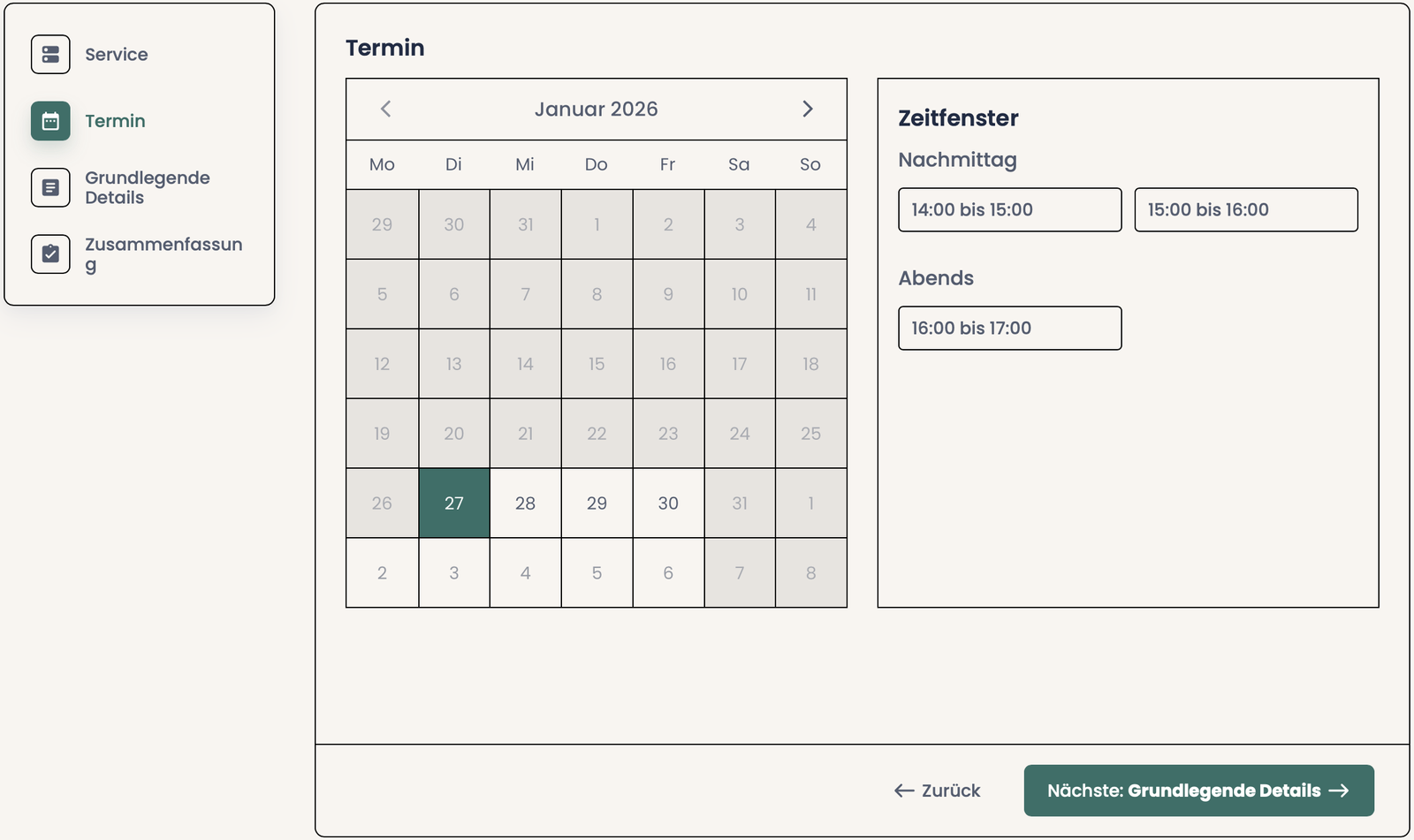Choose the 15:00 bis 16:00 time slot
Screen dimensions: 1414x840
point(1245,209)
